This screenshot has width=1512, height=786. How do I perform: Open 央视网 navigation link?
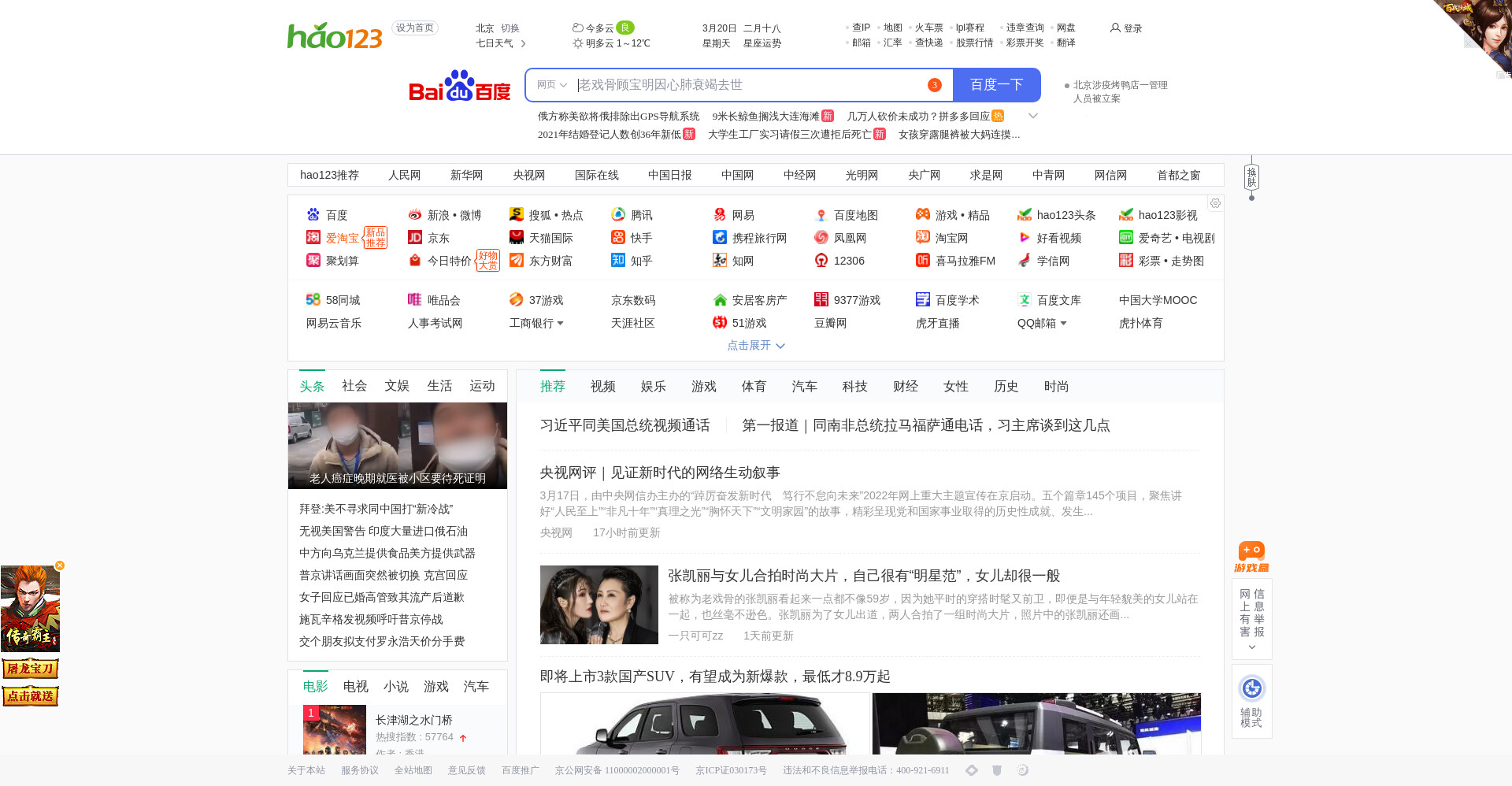tap(528, 175)
